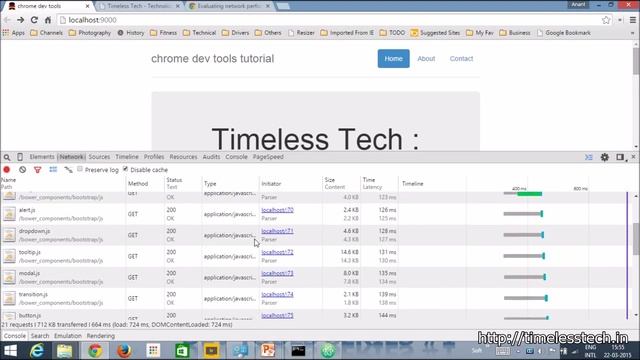Screen dimensions: 640x360
Task: Open PowerPoint from the taskbar
Action: coord(268,351)
